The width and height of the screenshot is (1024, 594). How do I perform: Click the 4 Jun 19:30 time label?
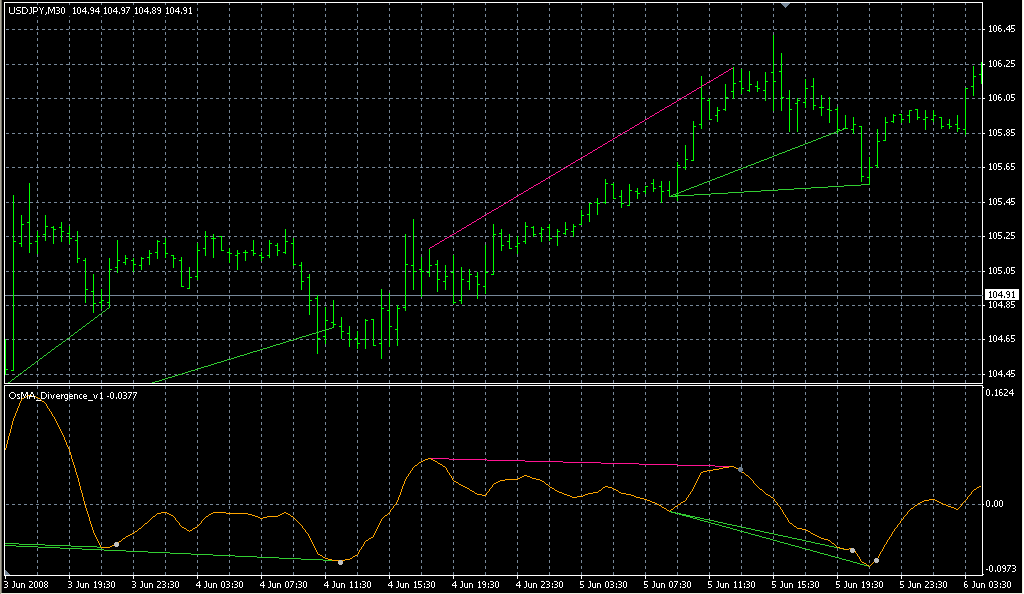[475, 585]
